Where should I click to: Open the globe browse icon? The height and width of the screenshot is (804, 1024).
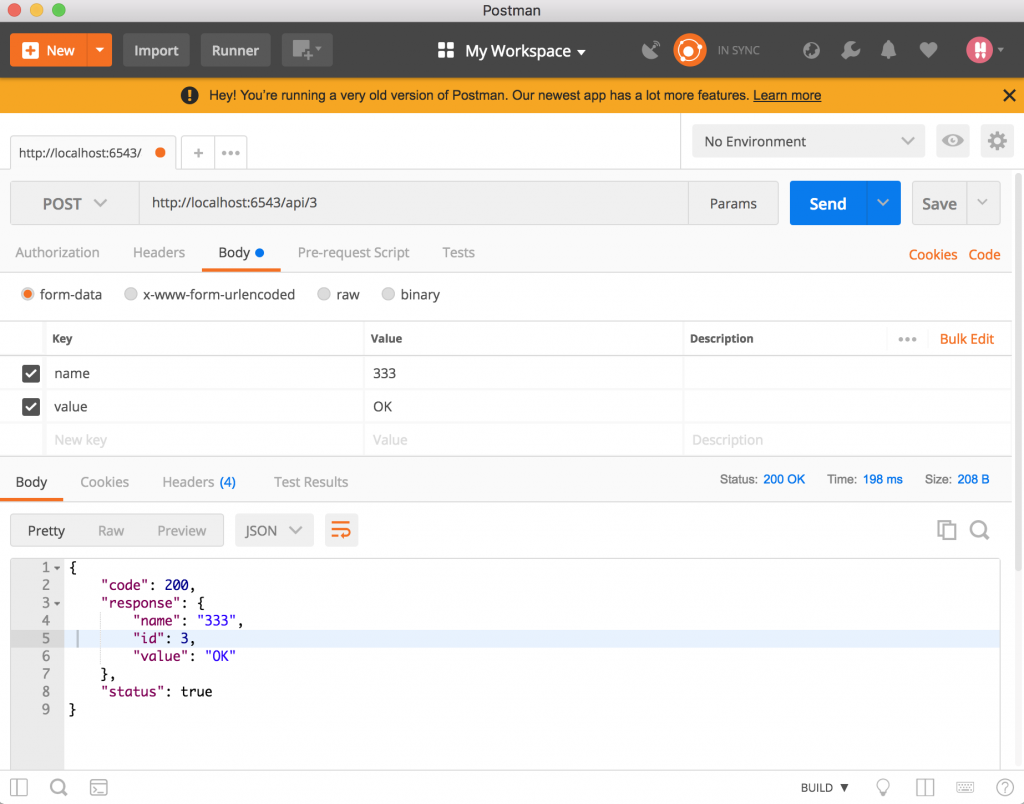(x=811, y=50)
